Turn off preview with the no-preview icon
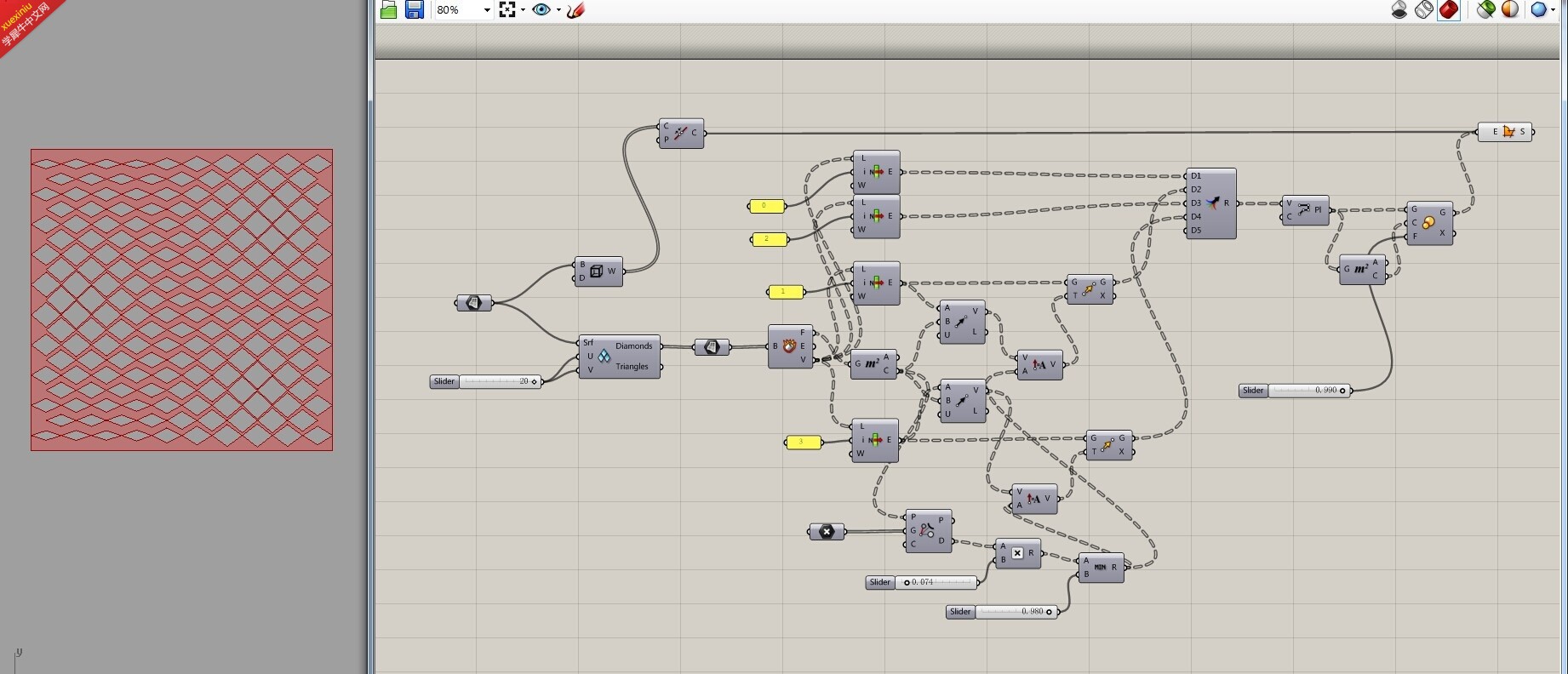 (1399, 10)
